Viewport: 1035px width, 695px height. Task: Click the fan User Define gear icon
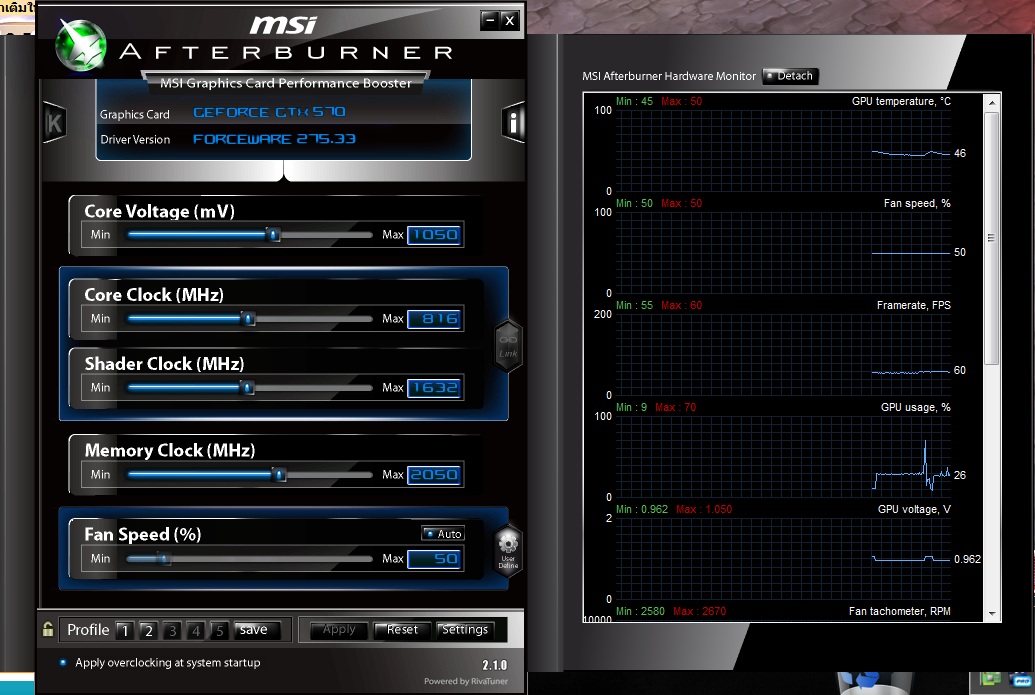[x=508, y=550]
